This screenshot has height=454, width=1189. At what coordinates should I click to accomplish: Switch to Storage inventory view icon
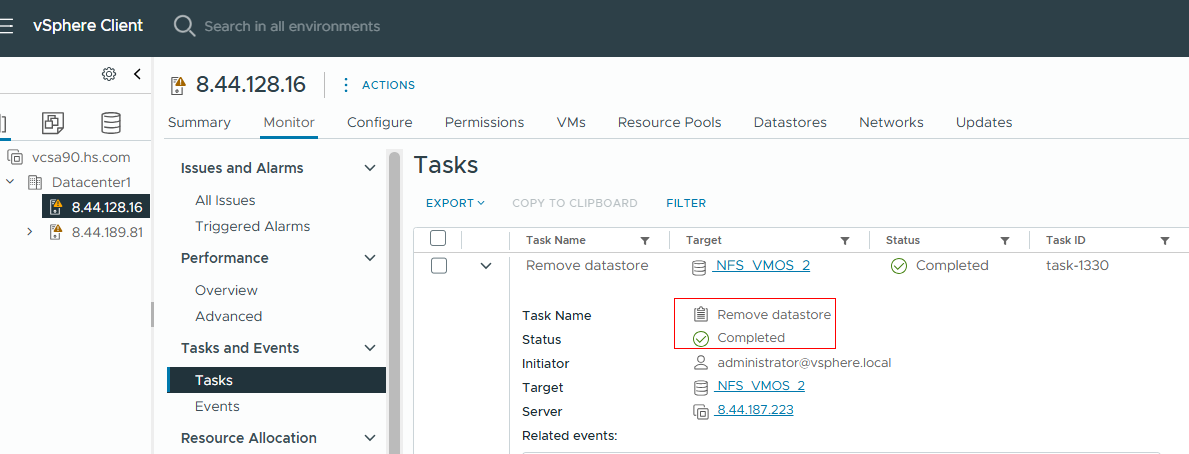(x=111, y=122)
